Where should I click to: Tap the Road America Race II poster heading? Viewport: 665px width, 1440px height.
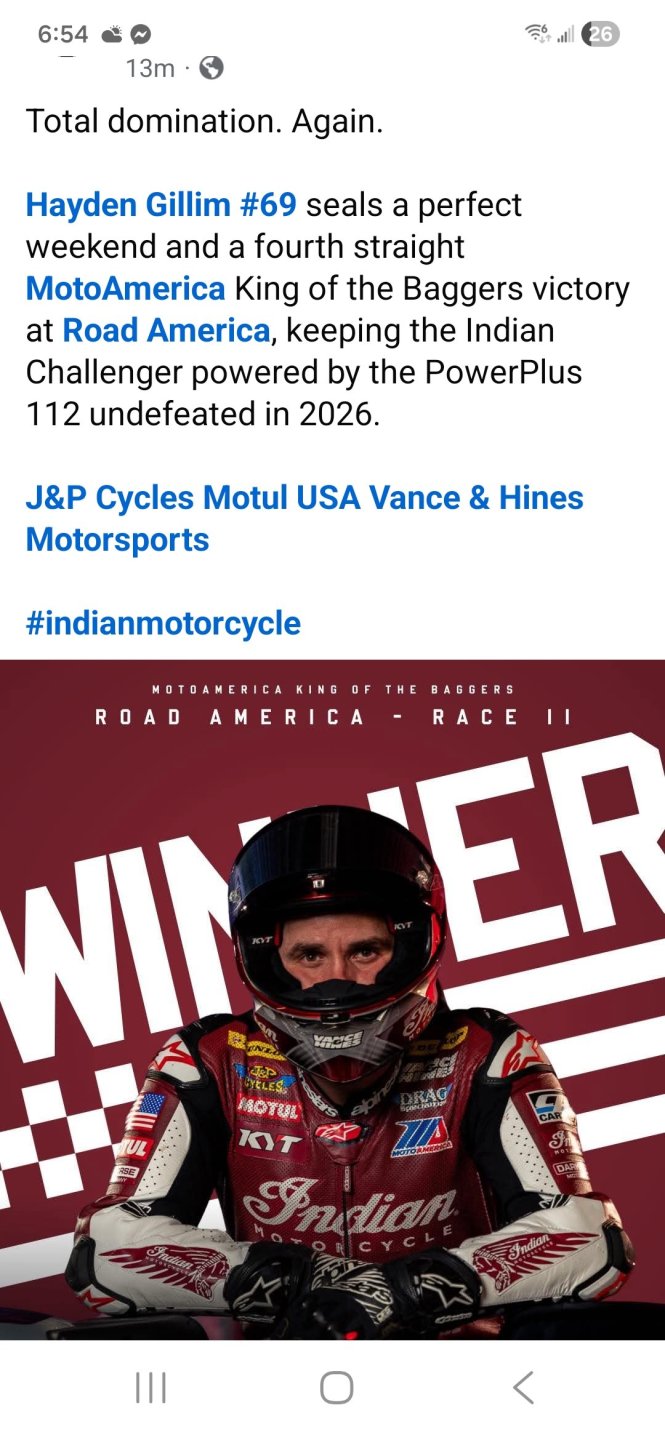coord(333,717)
